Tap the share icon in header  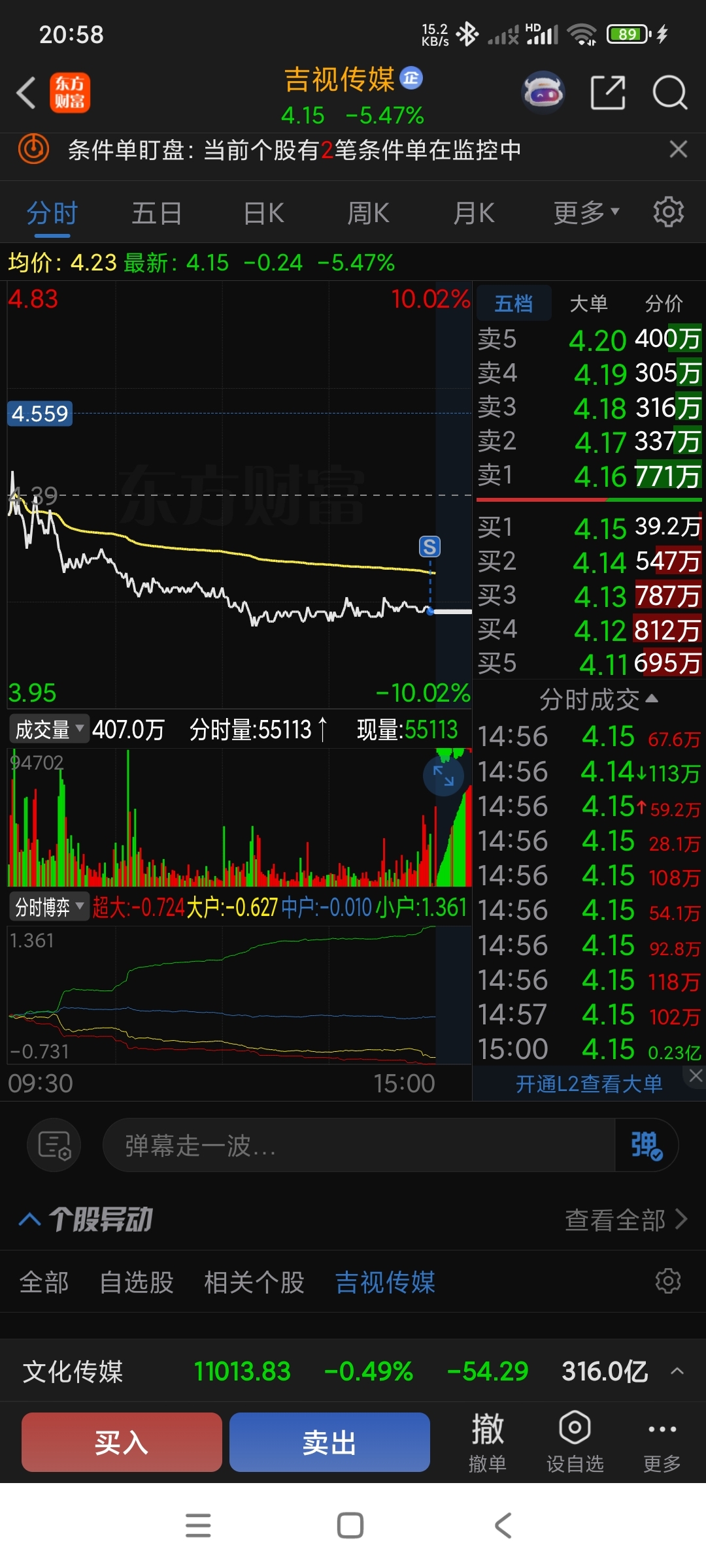[608, 92]
